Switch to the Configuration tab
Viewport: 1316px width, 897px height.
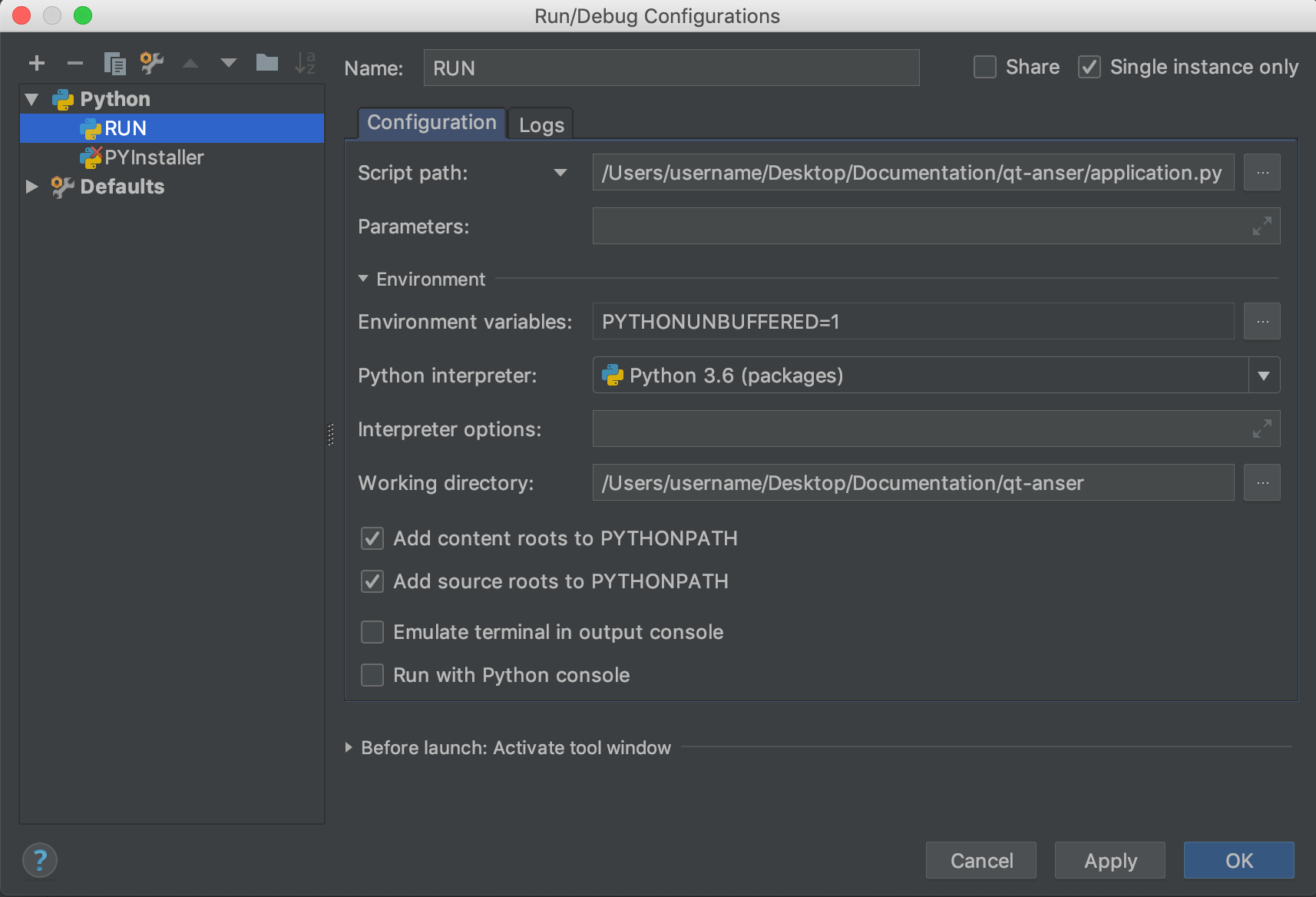point(432,123)
